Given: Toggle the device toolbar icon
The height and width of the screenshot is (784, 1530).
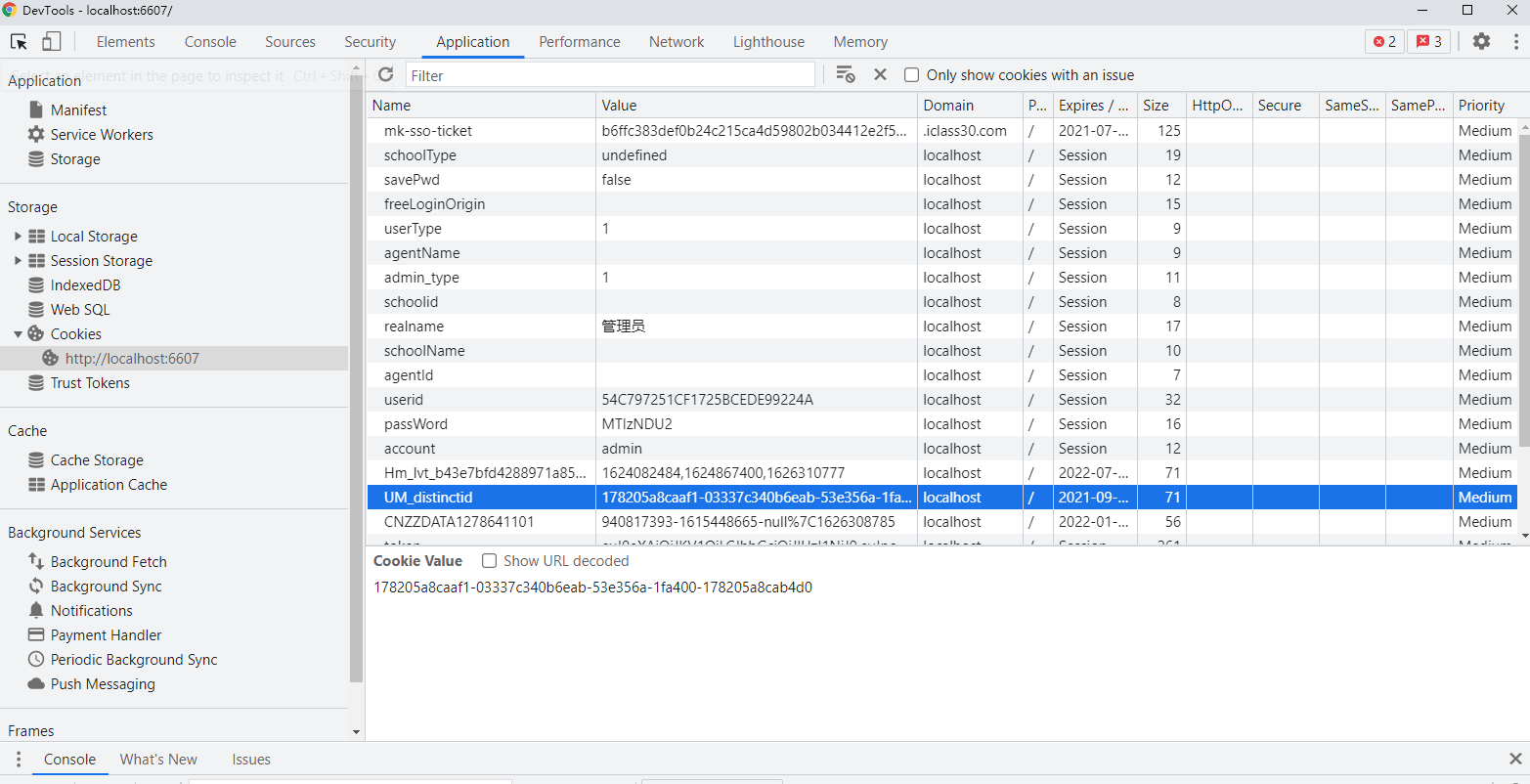Looking at the screenshot, I should (52, 41).
